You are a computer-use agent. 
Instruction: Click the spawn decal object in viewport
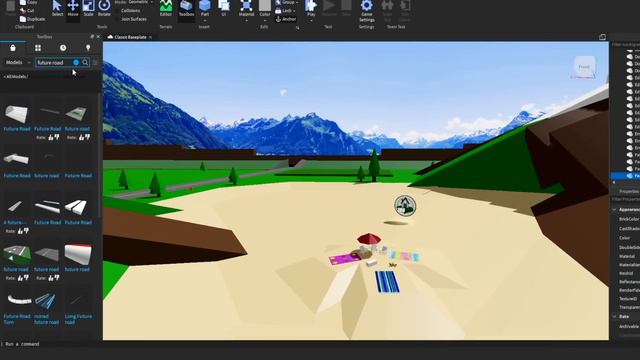(405, 205)
